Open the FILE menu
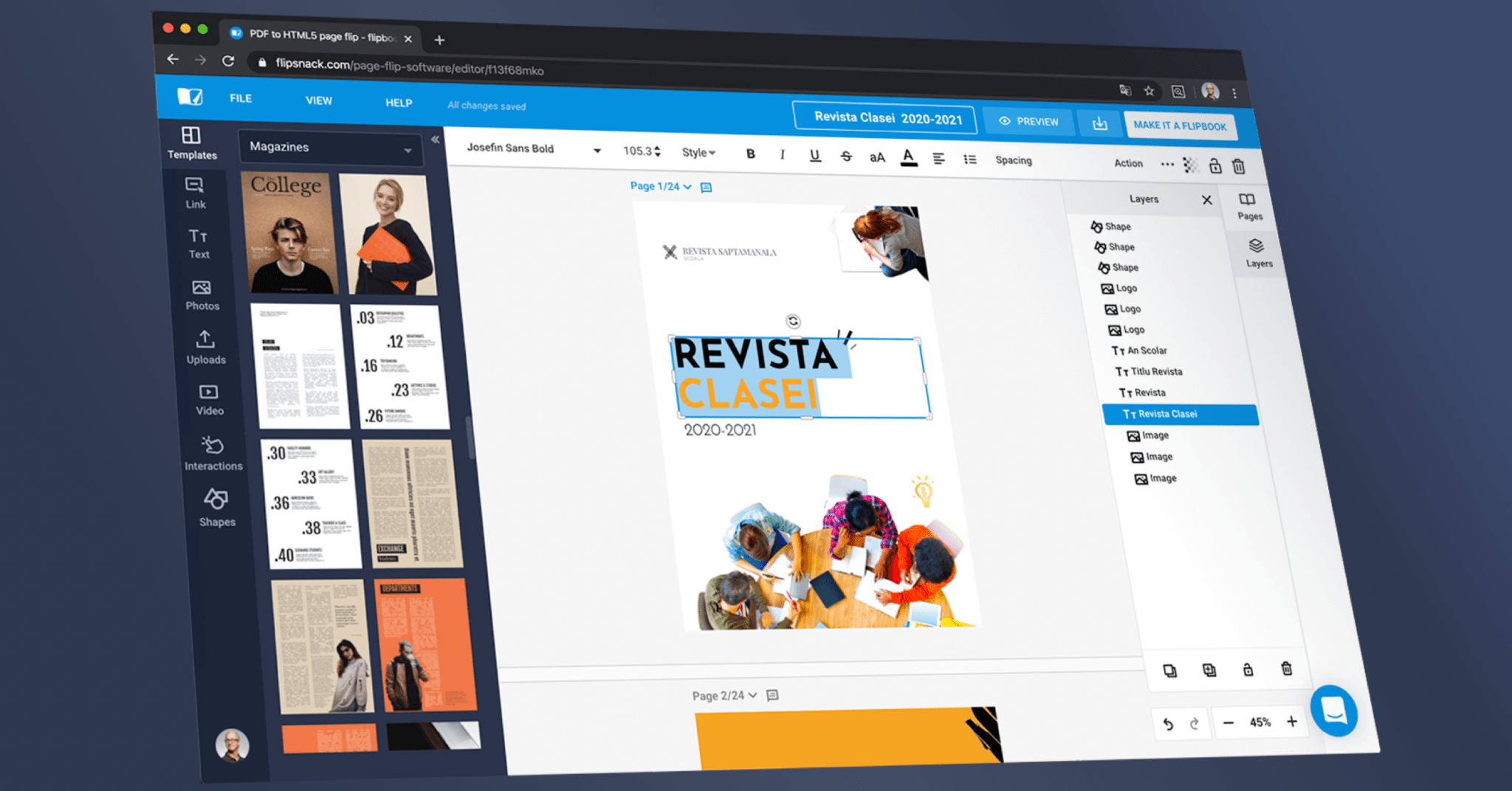This screenshot has width=1512, height=791. 241,98
